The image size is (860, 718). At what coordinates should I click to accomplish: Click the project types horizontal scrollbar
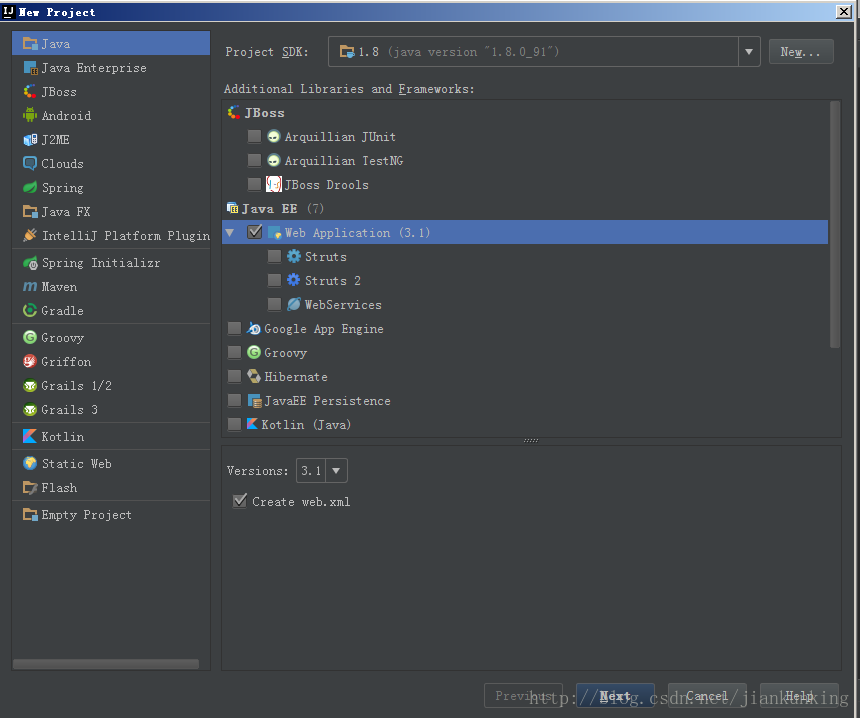pos(105,664)
